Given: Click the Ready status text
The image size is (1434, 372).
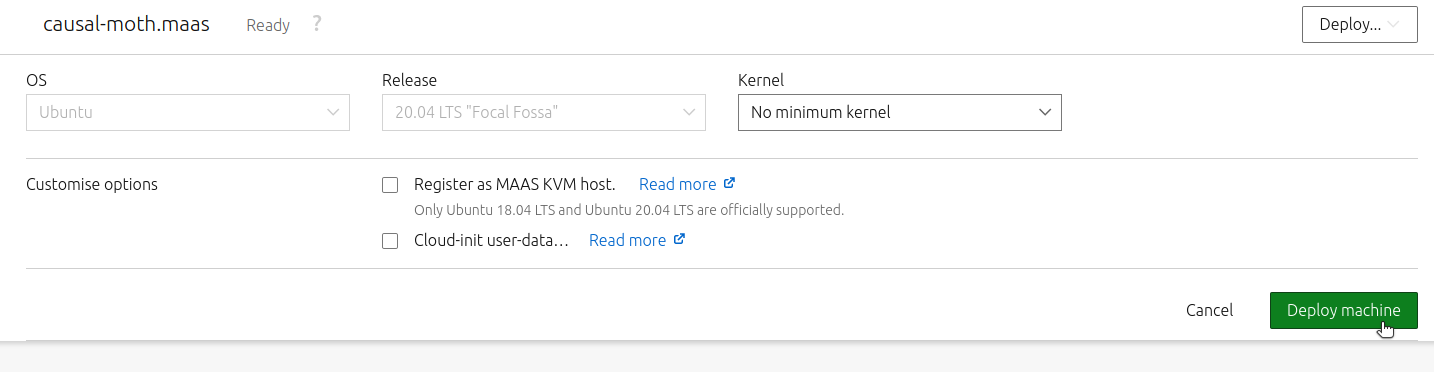Looking at the screenshot, I should 268,25.
